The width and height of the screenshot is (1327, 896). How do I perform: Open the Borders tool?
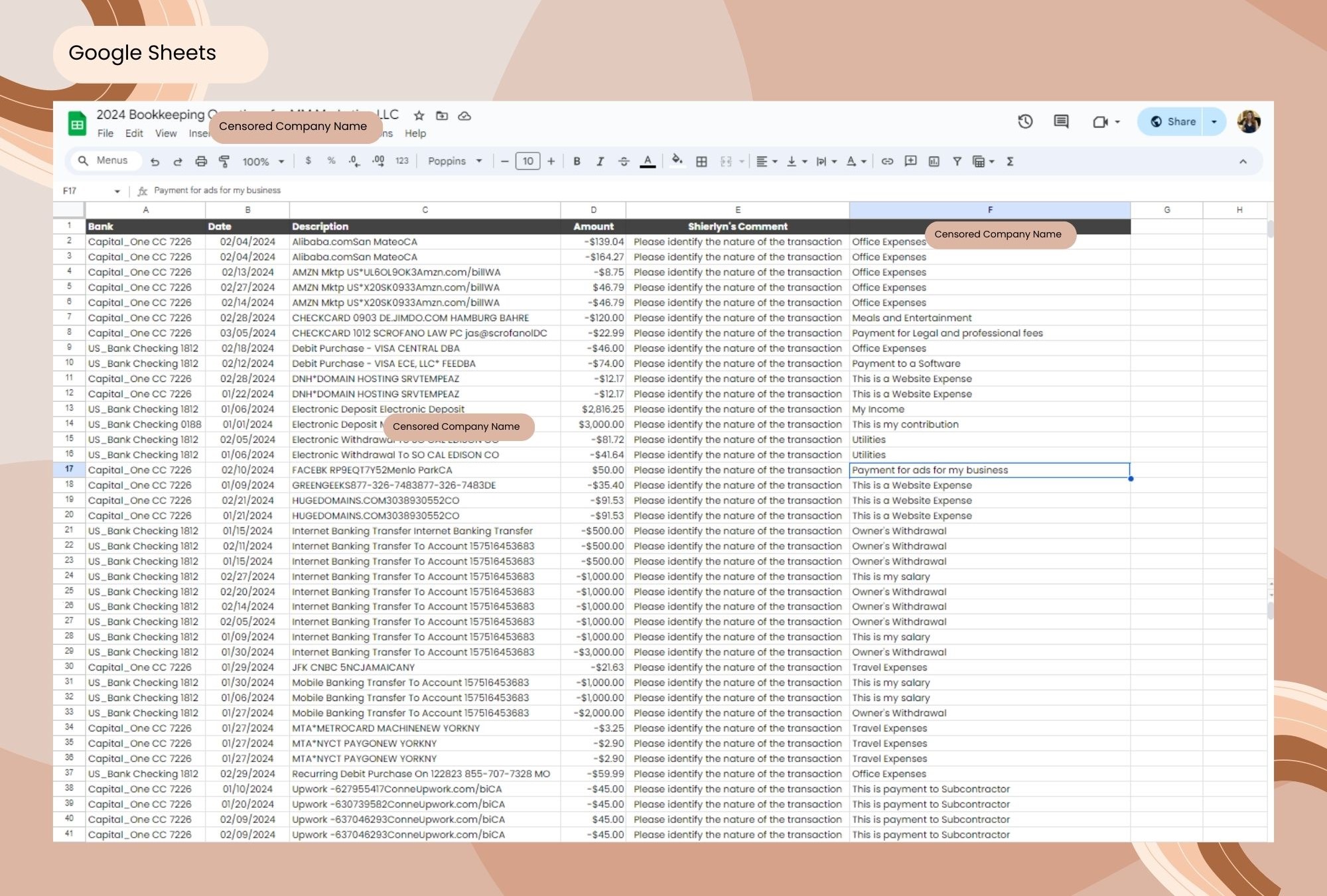click(701, 161)
